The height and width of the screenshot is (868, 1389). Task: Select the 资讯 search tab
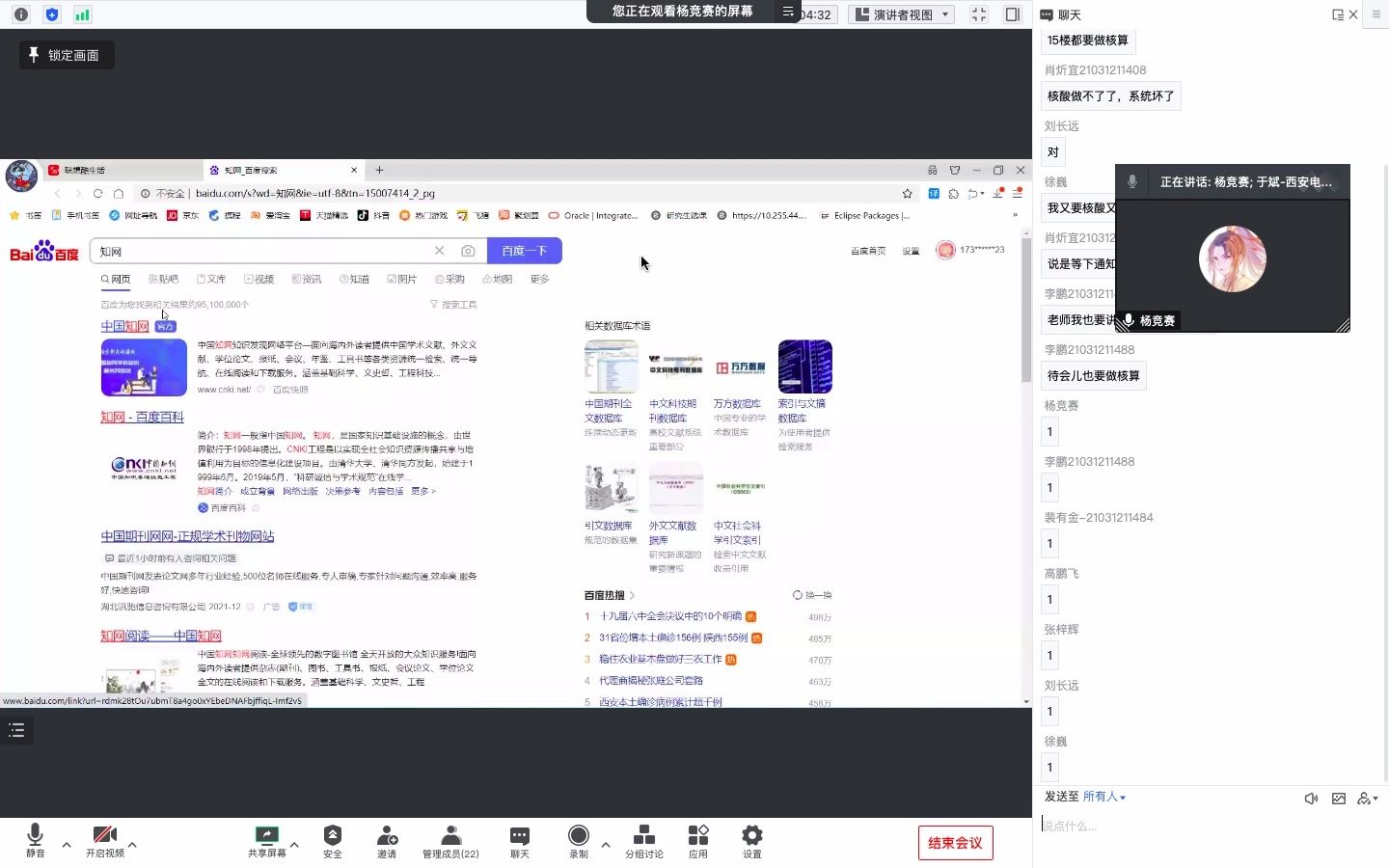(307, 279)
